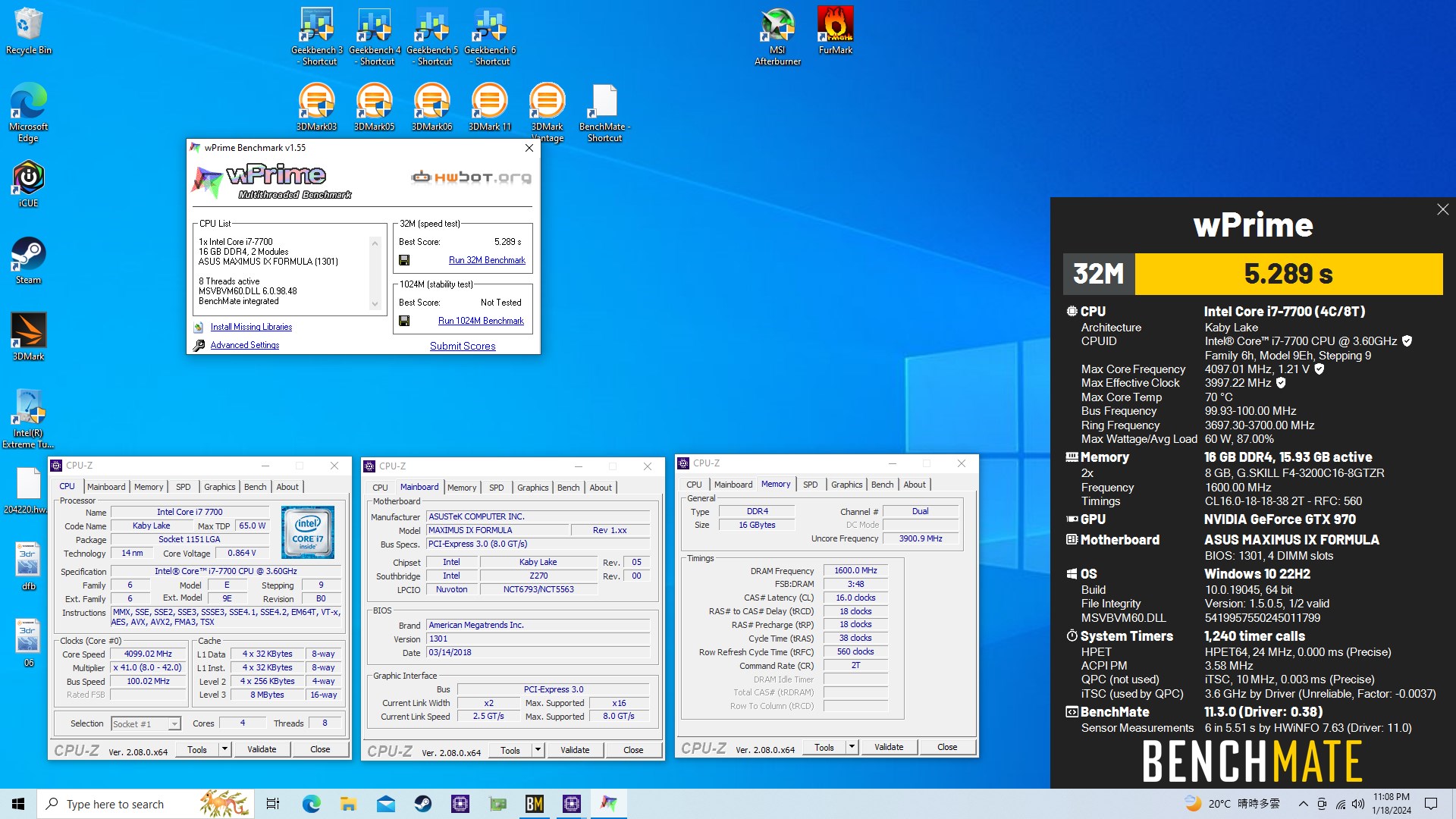Viewport: 1456px width, 819px height.
Task: Click save icon beside Run 1024M Benchmark
Action: pyautogui.click(x=404, y=321)
